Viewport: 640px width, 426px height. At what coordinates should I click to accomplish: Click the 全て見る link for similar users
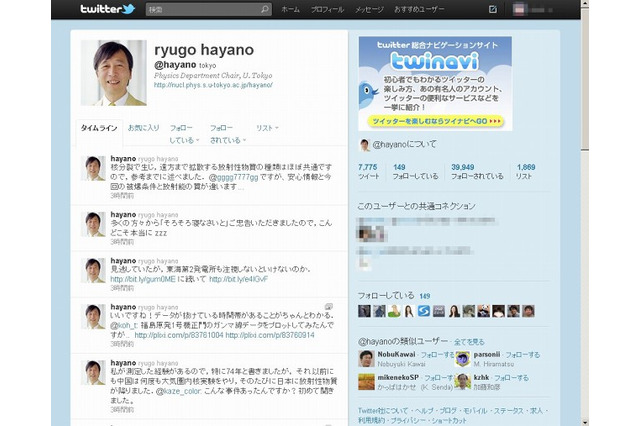469,342
